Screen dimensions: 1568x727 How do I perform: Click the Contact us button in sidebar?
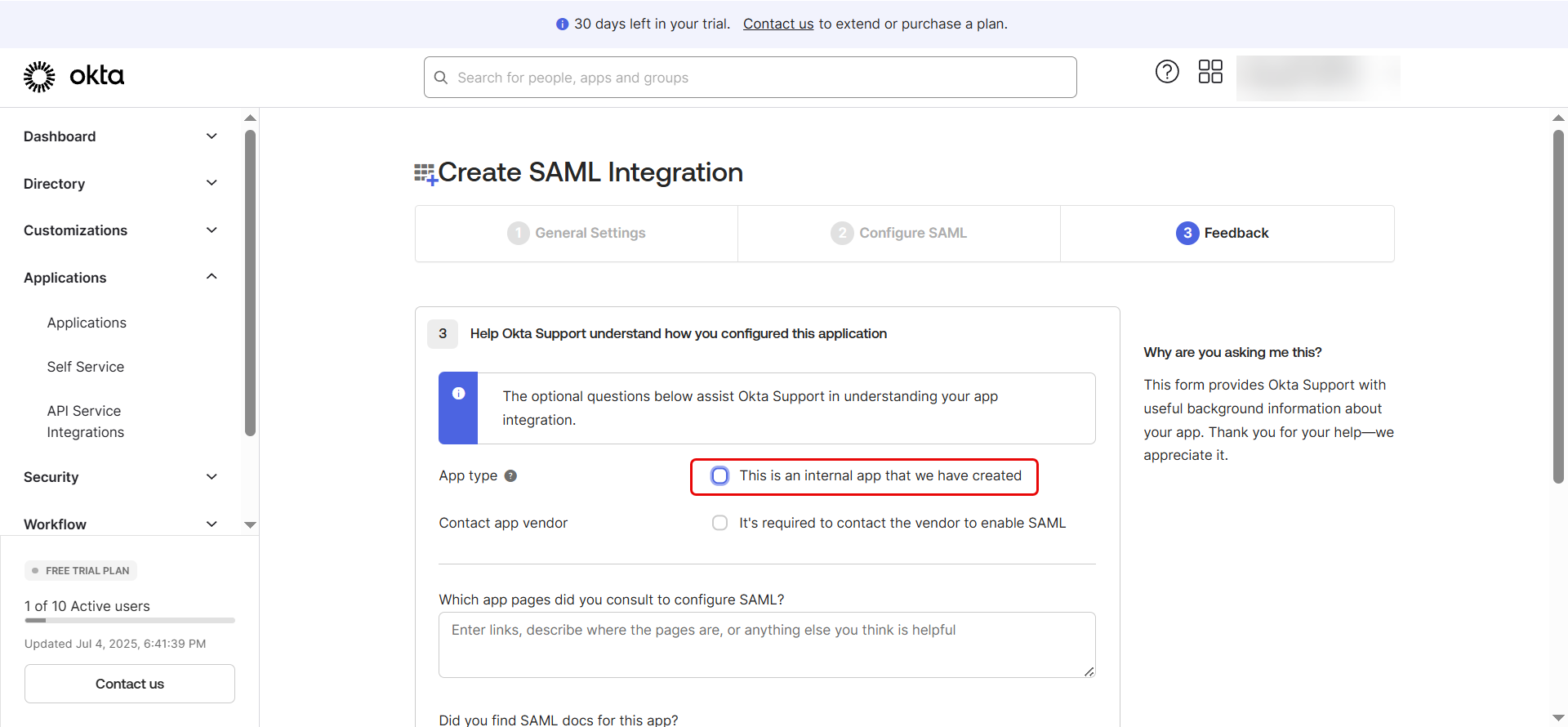point(130,684)
